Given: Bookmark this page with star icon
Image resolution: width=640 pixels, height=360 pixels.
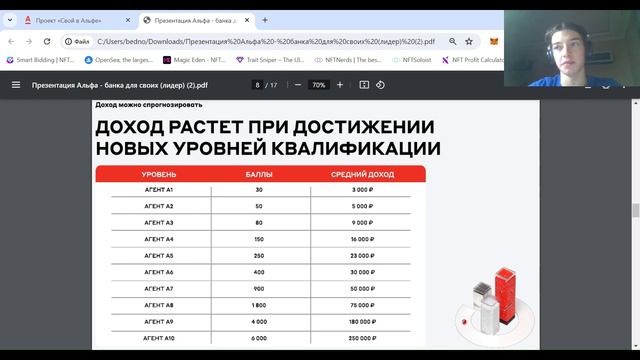Looking at the screenshot, I should click(x=469, y=42).
